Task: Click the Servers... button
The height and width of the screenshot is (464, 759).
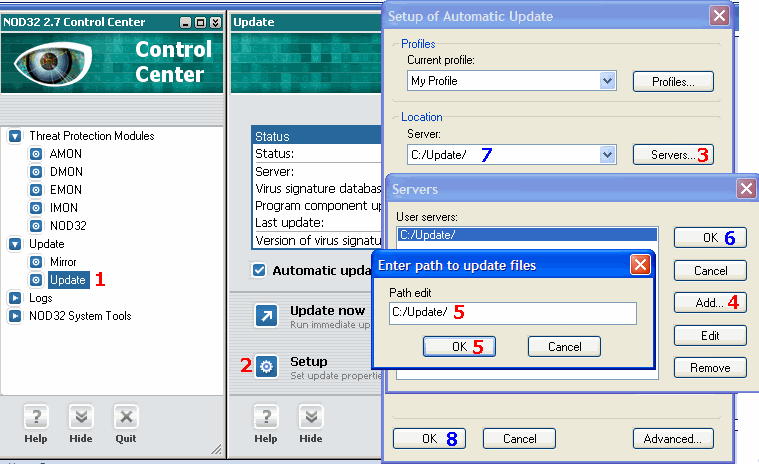Action: click(x=673, y=155)
